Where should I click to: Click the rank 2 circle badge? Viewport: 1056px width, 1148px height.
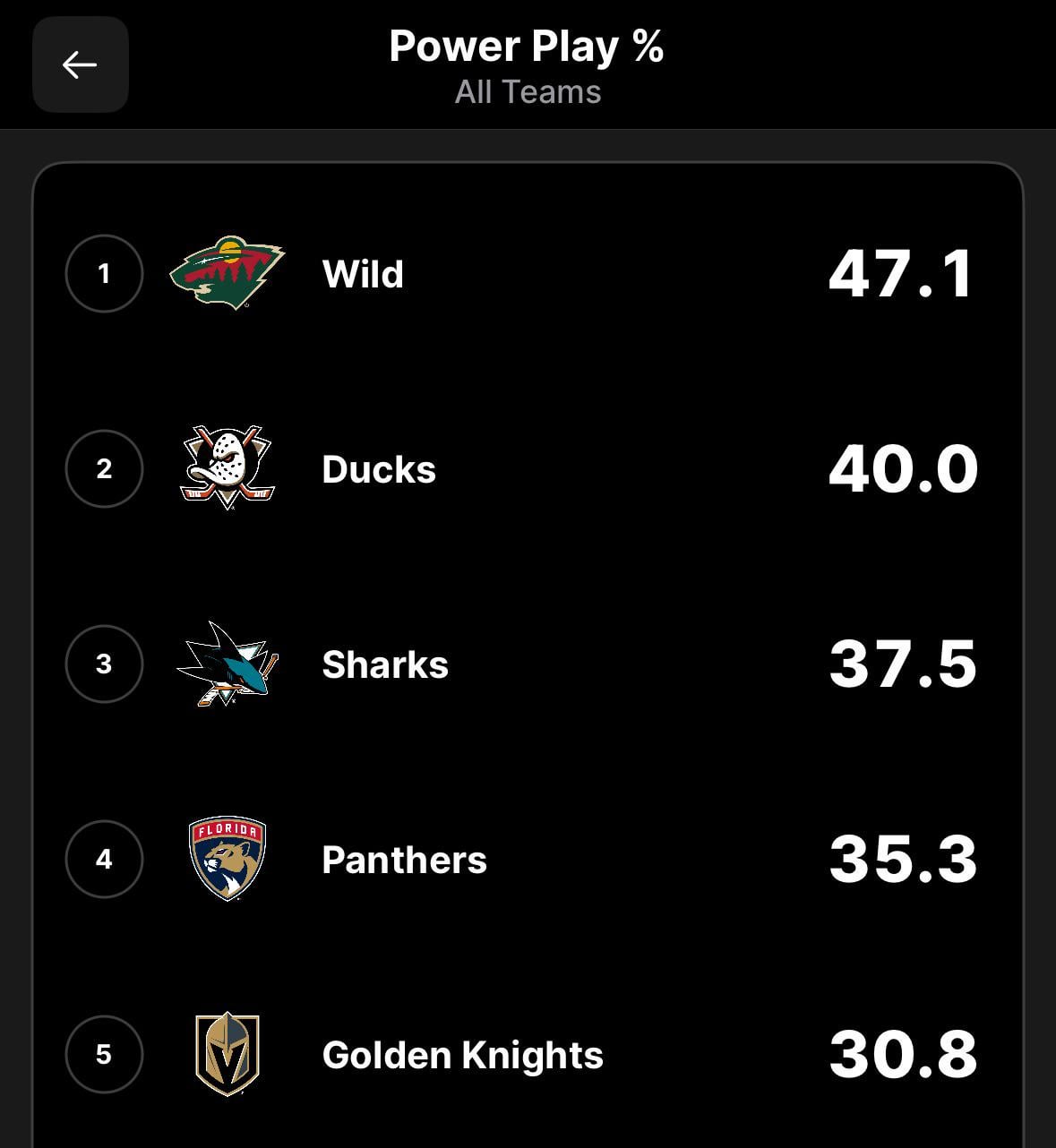tap(104, 468)
